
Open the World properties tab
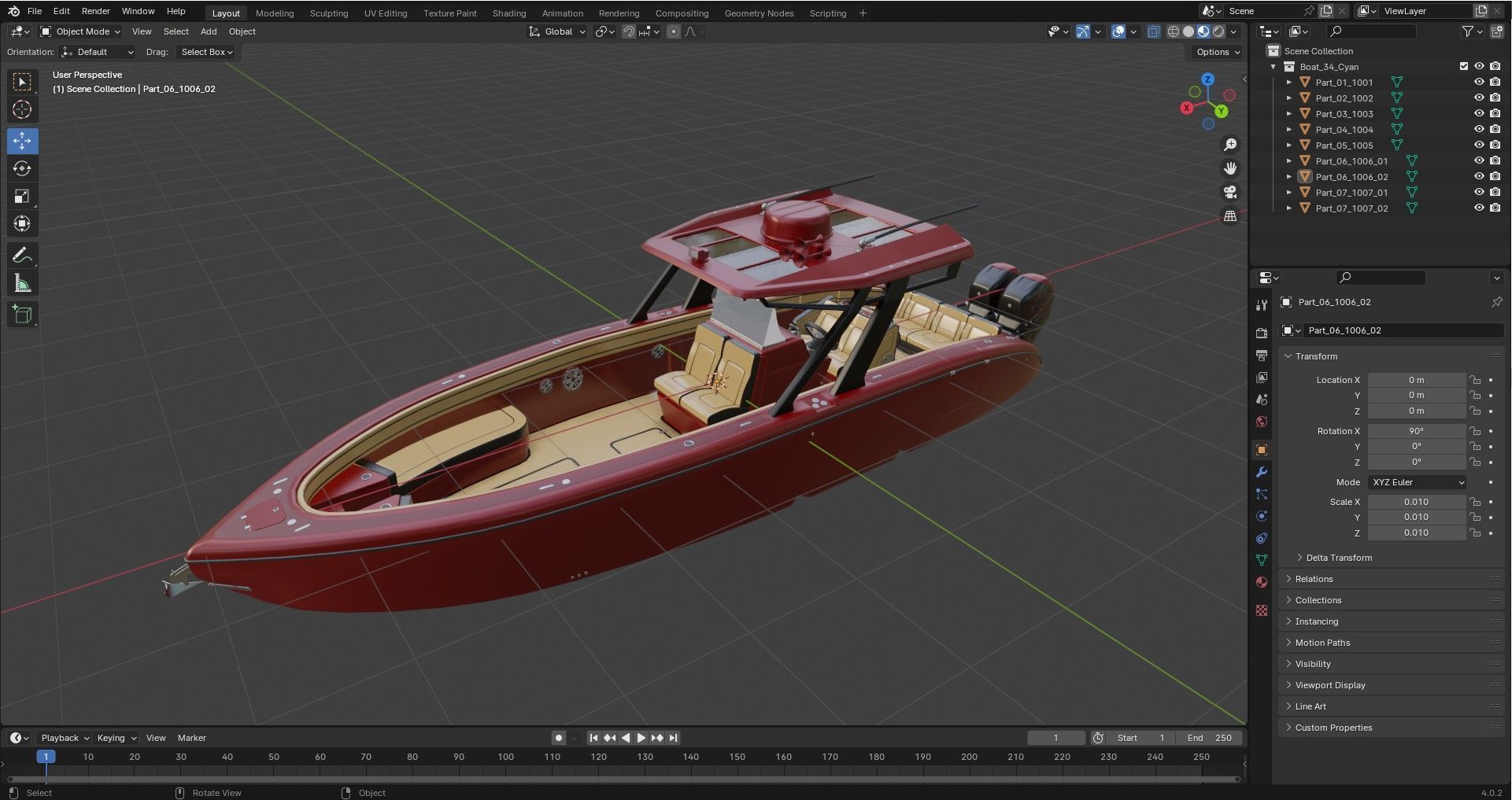(x=1262, y=422)
